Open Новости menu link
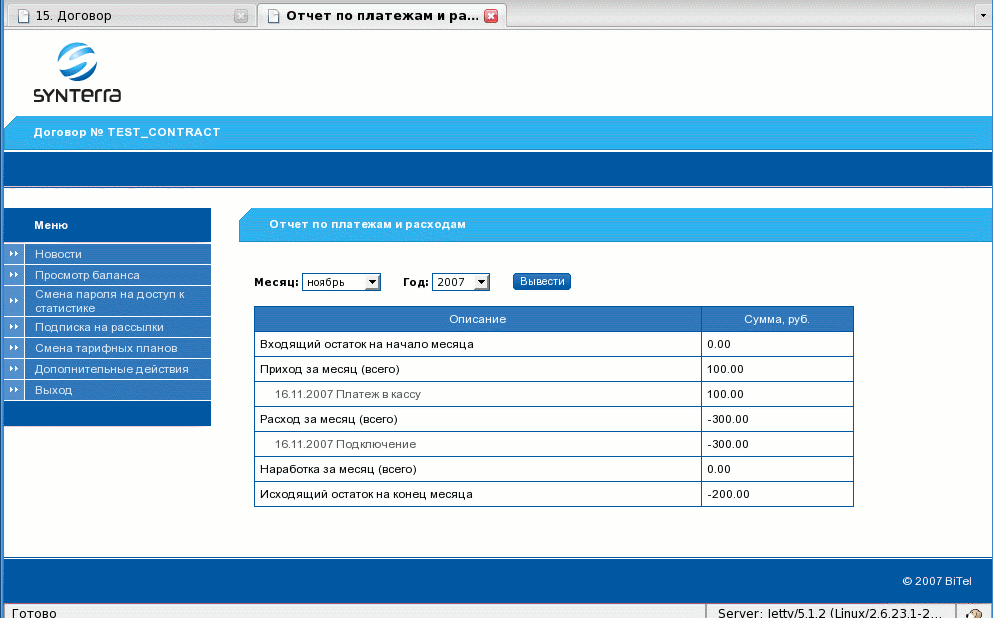Screen dimensions: 993x618 click(58, 254)
